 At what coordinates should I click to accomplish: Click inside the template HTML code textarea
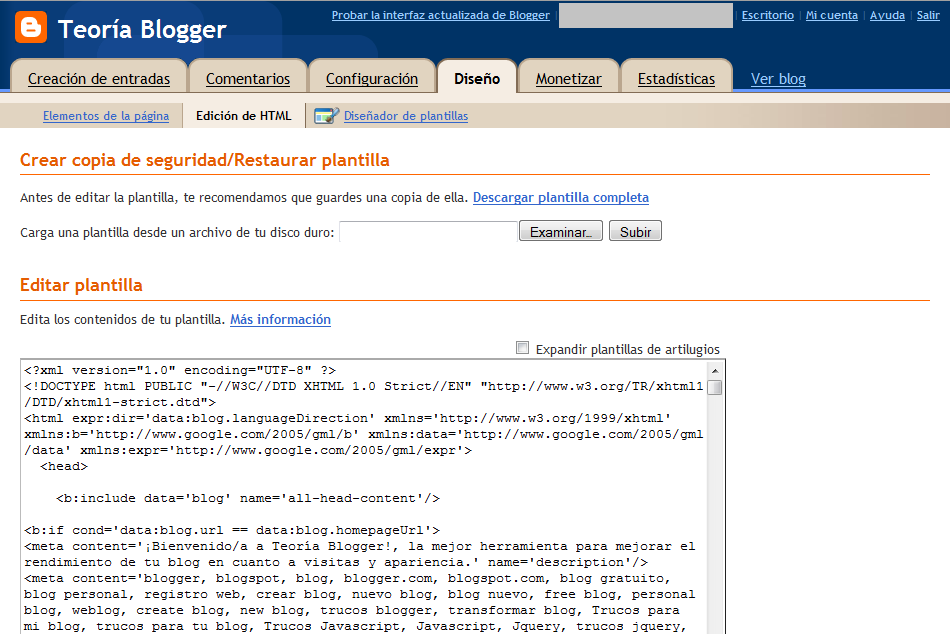pos(364,497)
